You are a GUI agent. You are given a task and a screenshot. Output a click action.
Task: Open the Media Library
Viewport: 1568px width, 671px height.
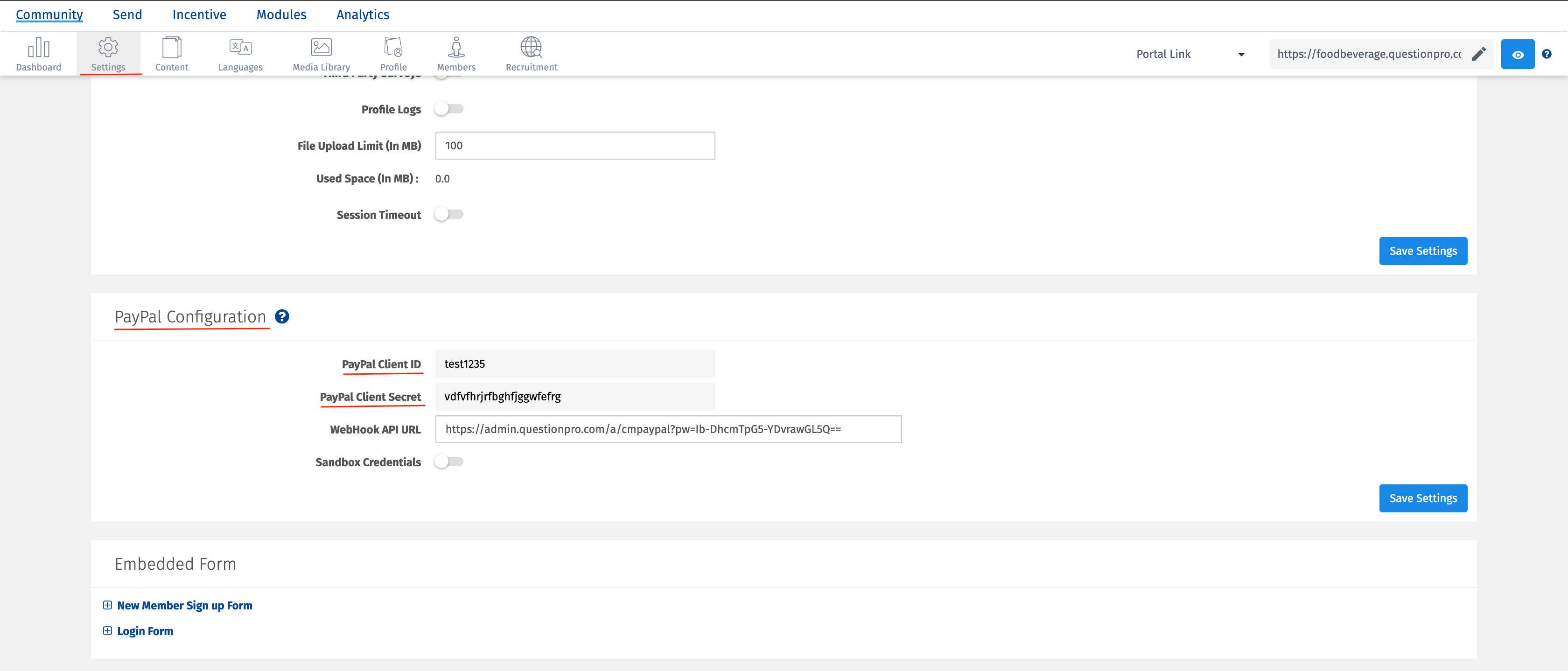pyautogui.click(x=321, y=54)
